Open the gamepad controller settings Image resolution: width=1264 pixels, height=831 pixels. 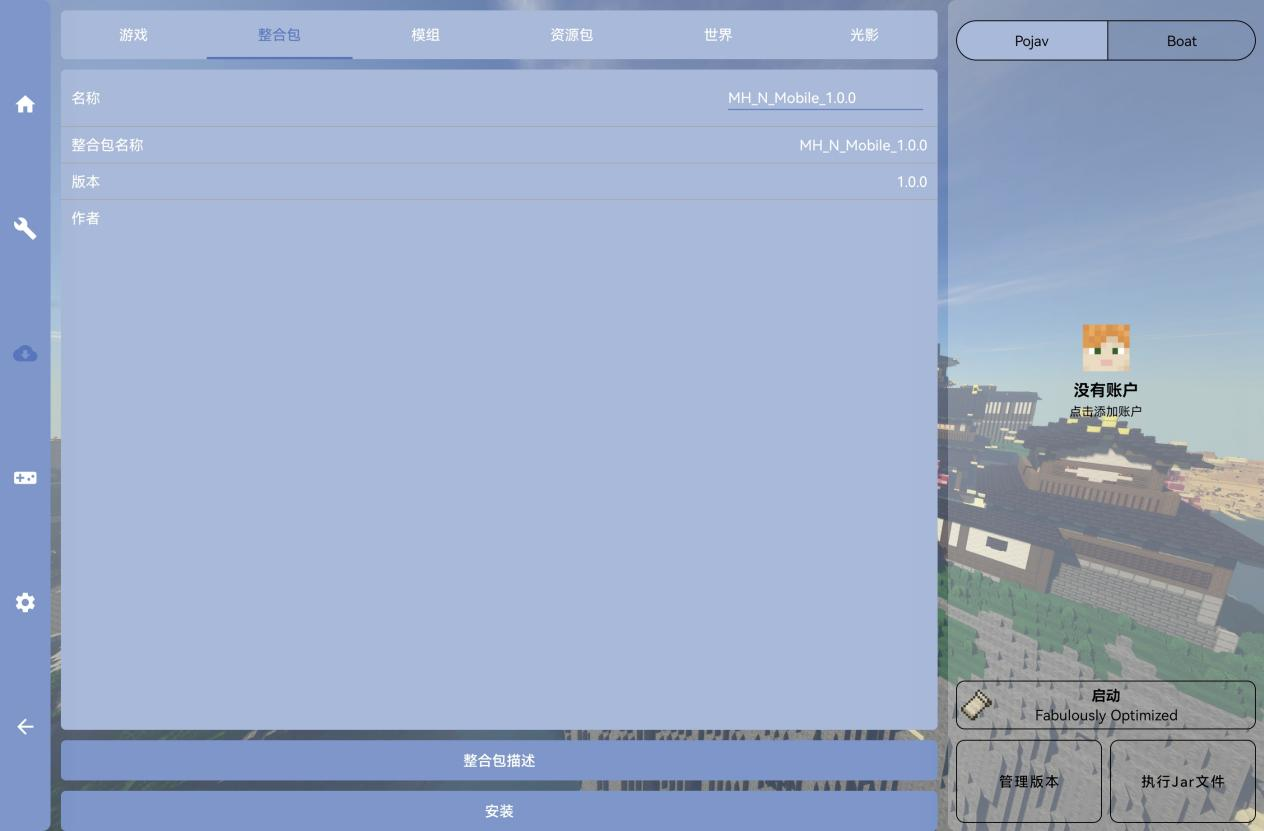point(25,478)
